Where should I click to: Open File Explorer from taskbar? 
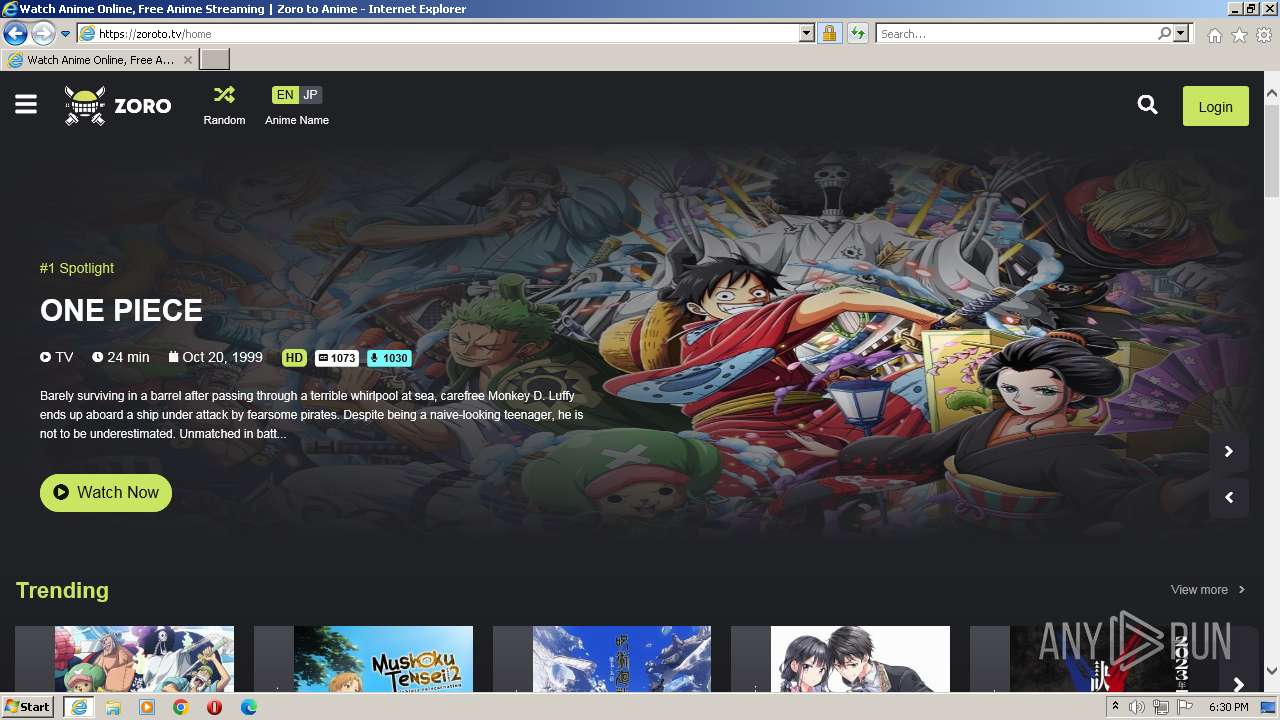tap(113, 707)
